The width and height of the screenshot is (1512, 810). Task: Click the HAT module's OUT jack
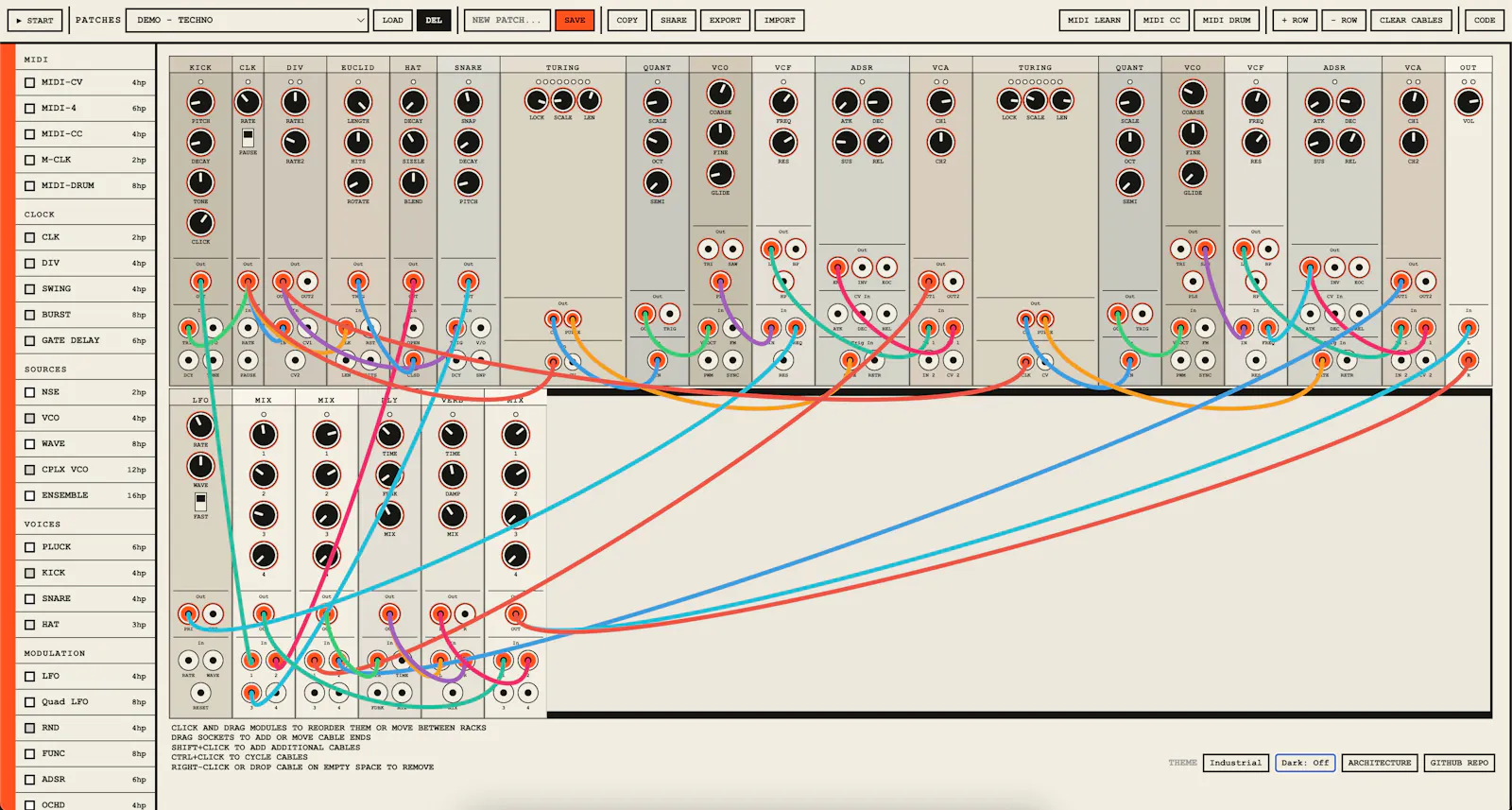click(x=413, y=281)
